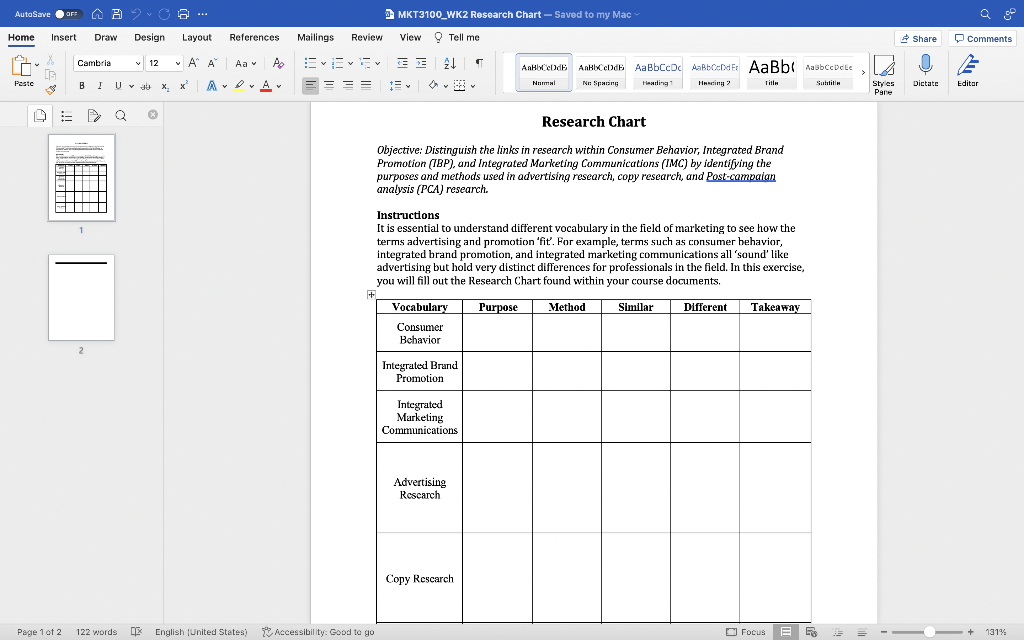Switch to the Mailings ribbon tab
1024x640 pixels.
tap(315, 37)
